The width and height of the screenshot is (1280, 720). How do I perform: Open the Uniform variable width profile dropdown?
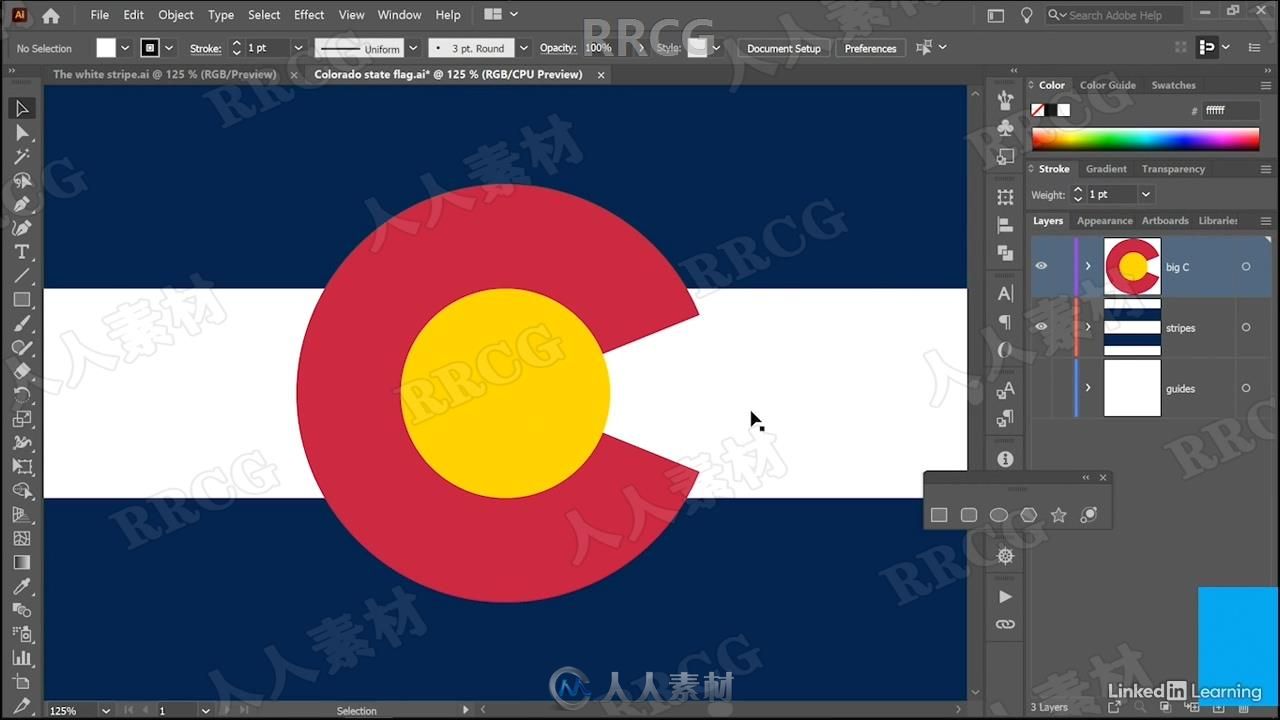[412, 48]
